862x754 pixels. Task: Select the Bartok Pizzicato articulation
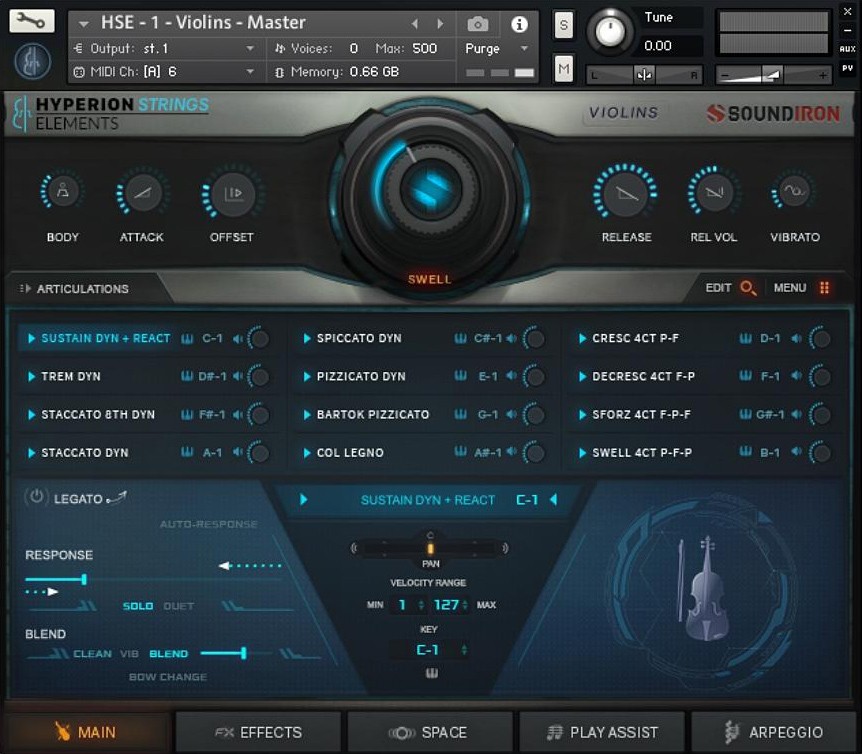point(373,414)
